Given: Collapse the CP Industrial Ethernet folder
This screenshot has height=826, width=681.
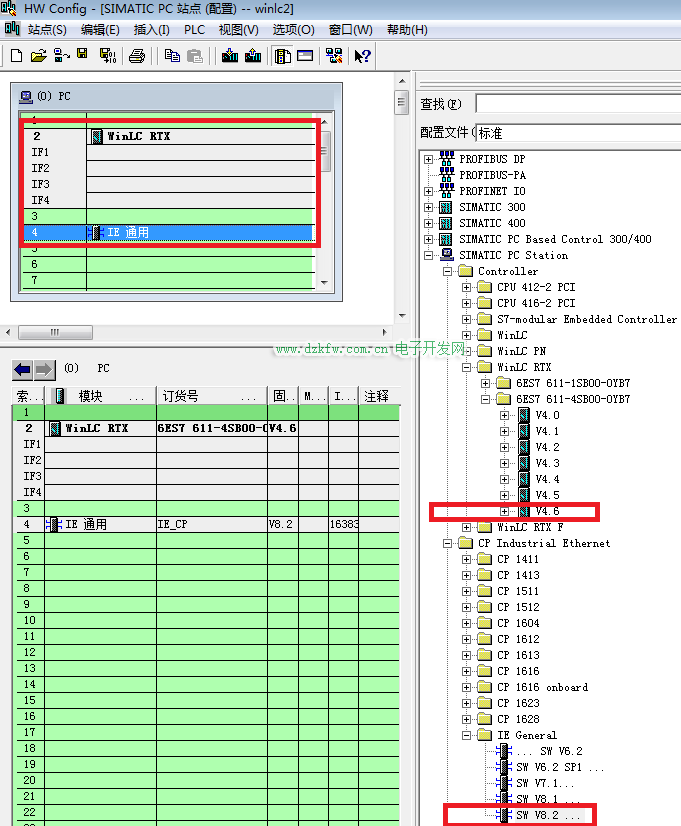Looking at the screenshot, I should tap(448, 543).
